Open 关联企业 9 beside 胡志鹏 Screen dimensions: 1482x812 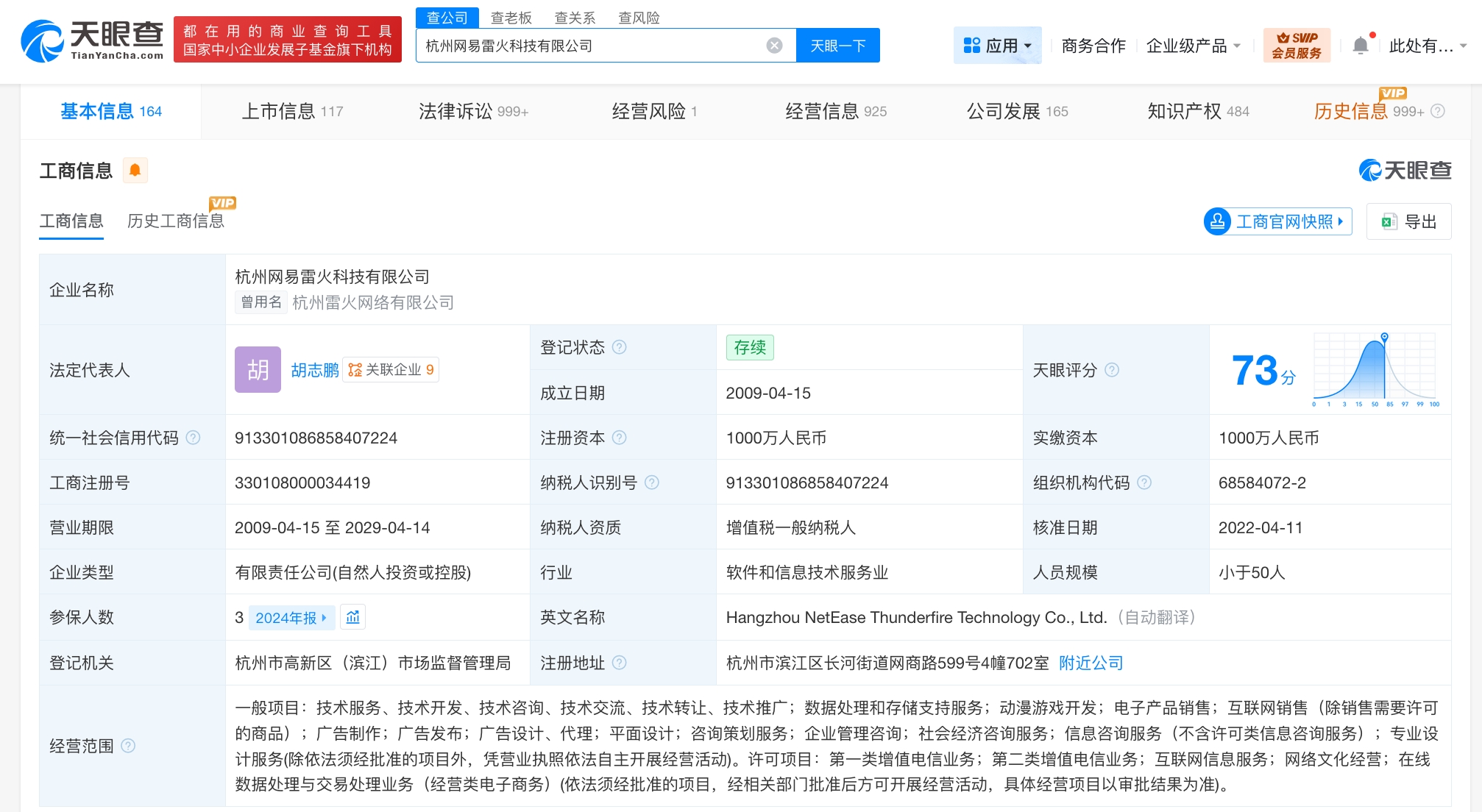(x=390, y=370)
